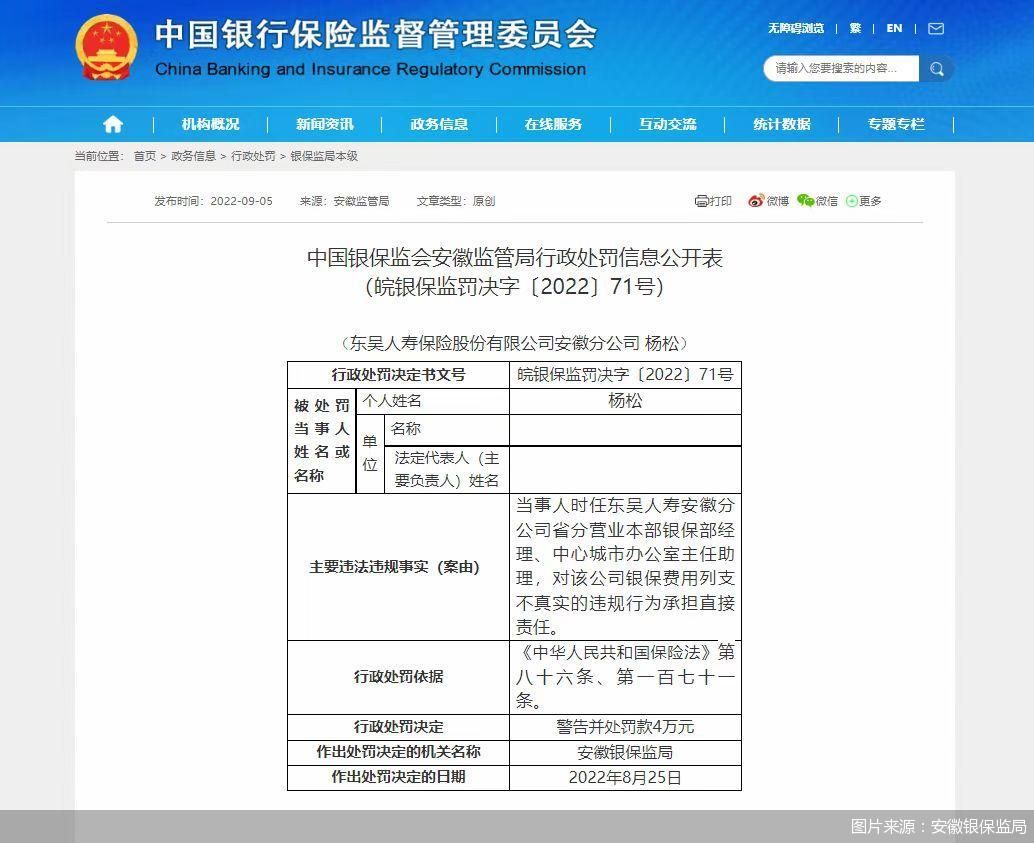The width and height of the screenshot is (1034, 843).
Task: Click the 更多 (more sharing) icon
Action: pyautogui.click(x=862, y=201)
